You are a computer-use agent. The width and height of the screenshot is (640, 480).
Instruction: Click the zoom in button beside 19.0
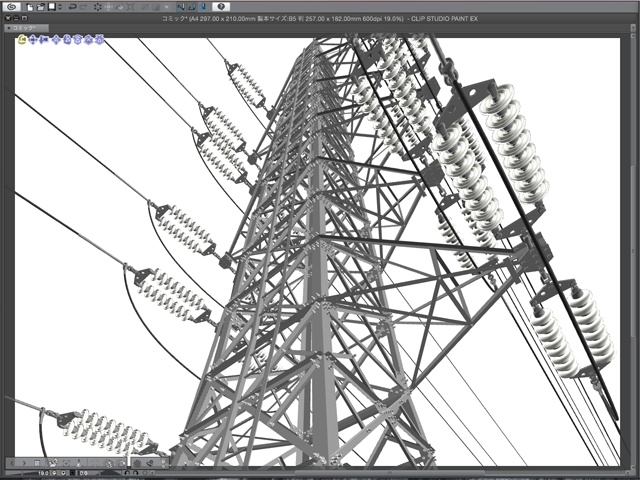[x=63, y=473]
